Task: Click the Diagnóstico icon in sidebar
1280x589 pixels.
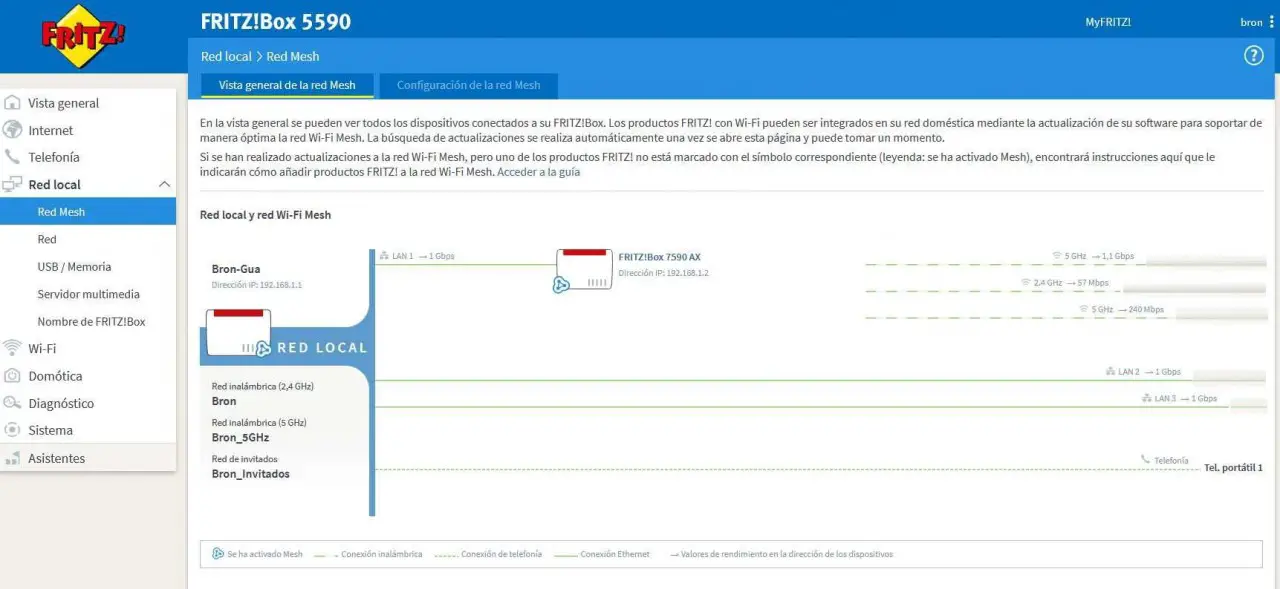Action: pos(13,403)
